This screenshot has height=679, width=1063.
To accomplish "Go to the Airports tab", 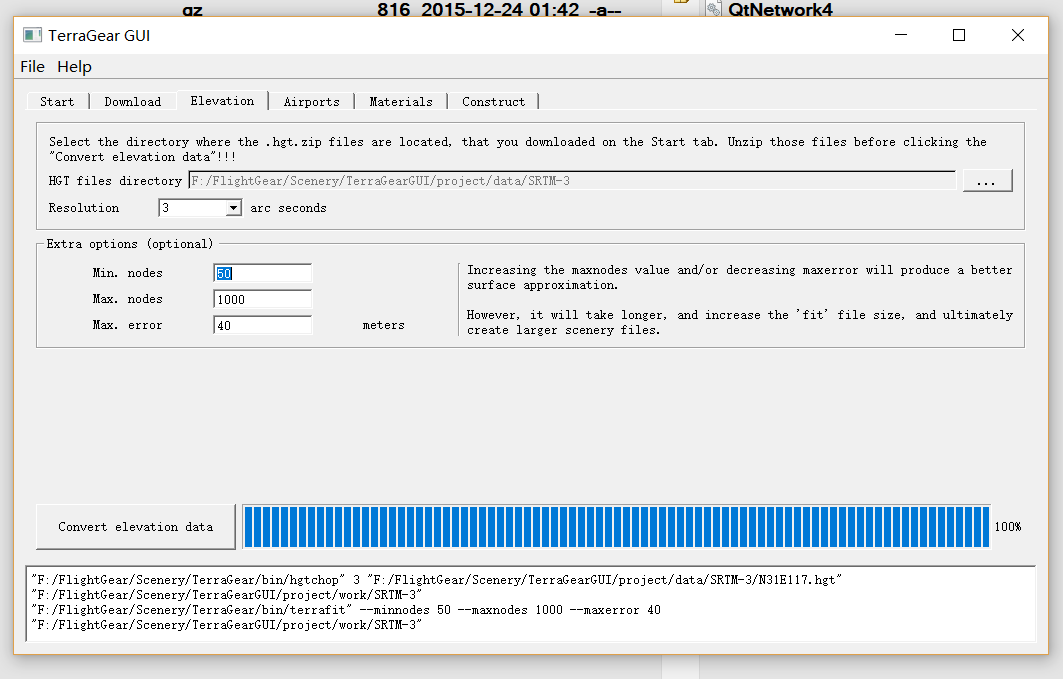I will pyautogui.click(x=312, y=102).
